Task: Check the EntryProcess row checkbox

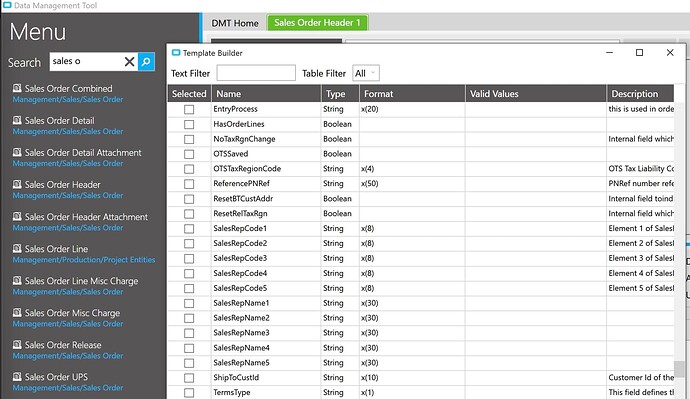Action: tap(189, 110)
